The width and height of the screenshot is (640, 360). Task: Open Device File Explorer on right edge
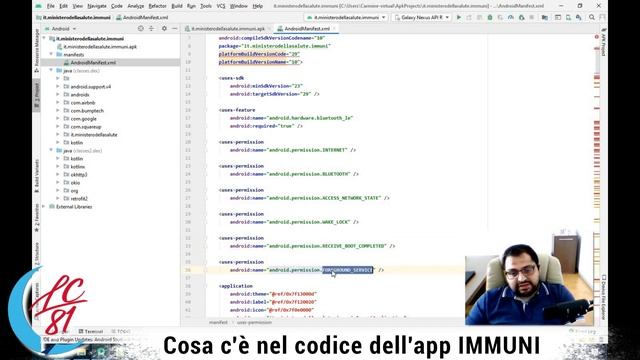(x=603, y=297)
